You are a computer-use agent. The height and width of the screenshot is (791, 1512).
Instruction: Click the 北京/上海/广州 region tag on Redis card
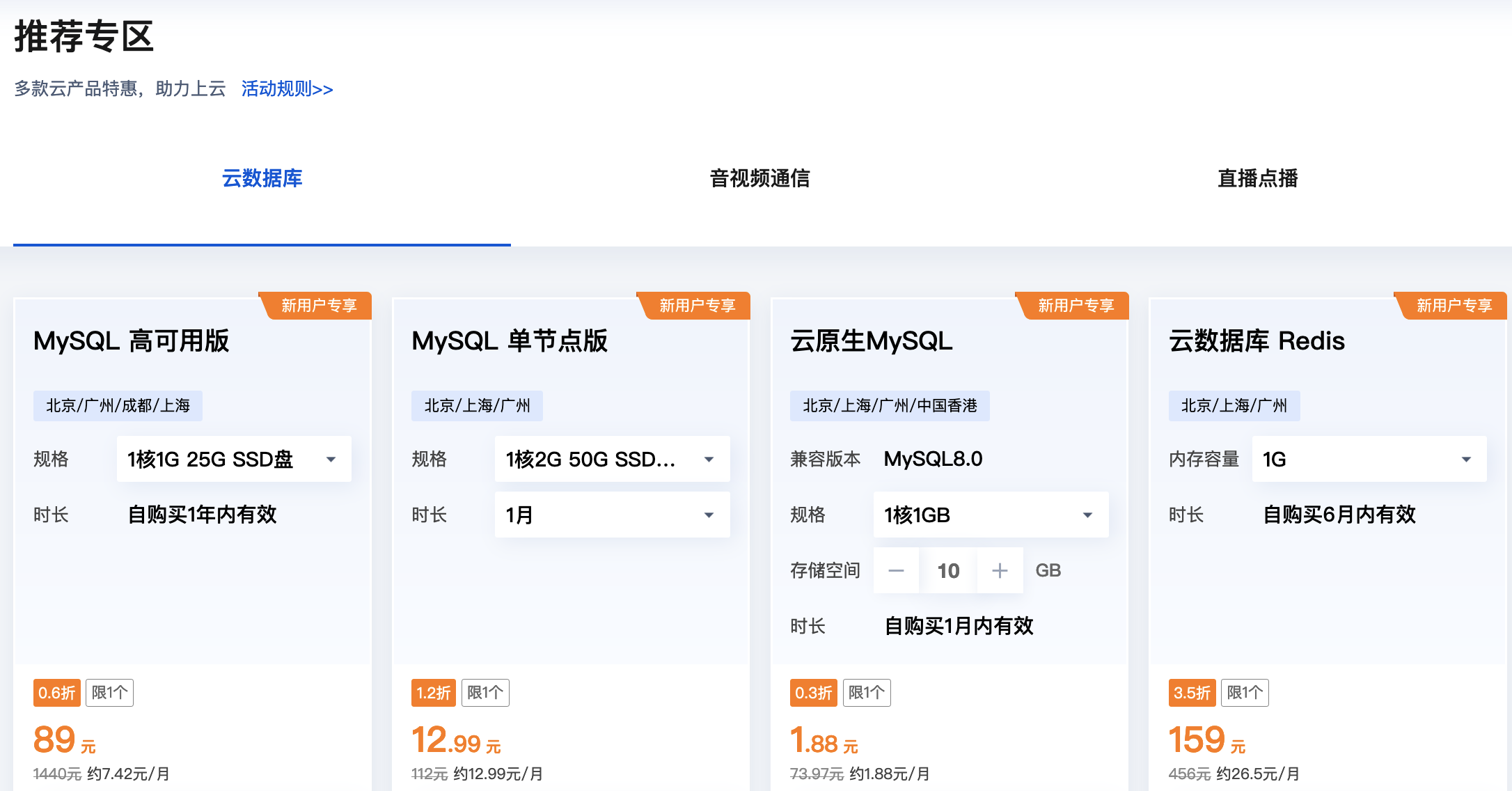pos(1234,405)
